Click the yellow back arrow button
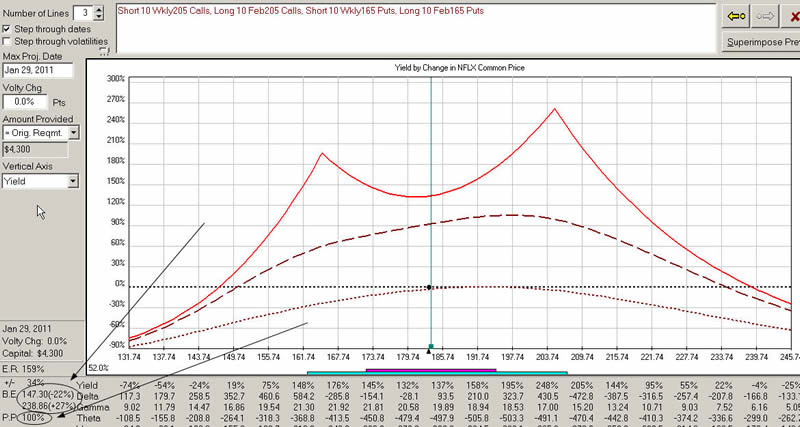800x427 pixels. 735,14
